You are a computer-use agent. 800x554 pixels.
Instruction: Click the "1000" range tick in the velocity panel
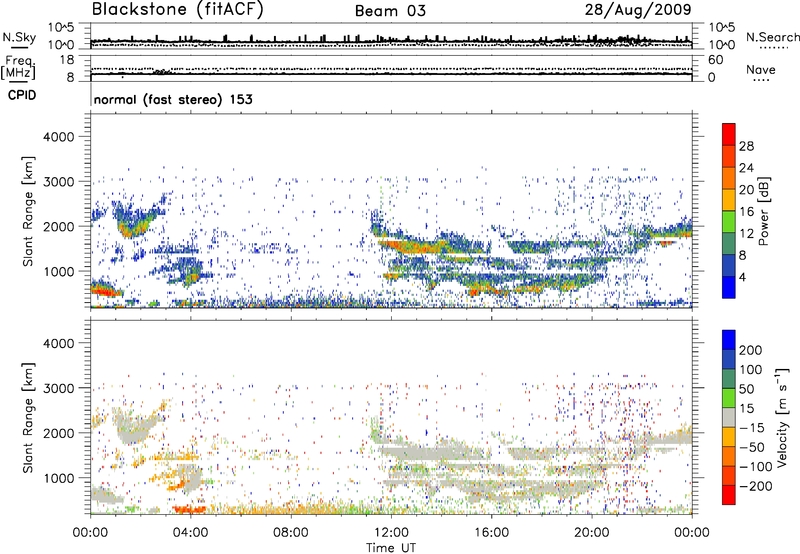(58, 478)
